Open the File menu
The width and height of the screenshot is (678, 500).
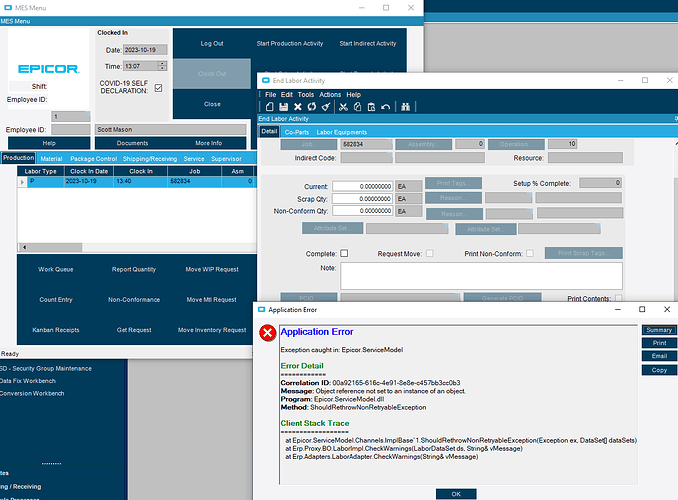tap(270, 95)
